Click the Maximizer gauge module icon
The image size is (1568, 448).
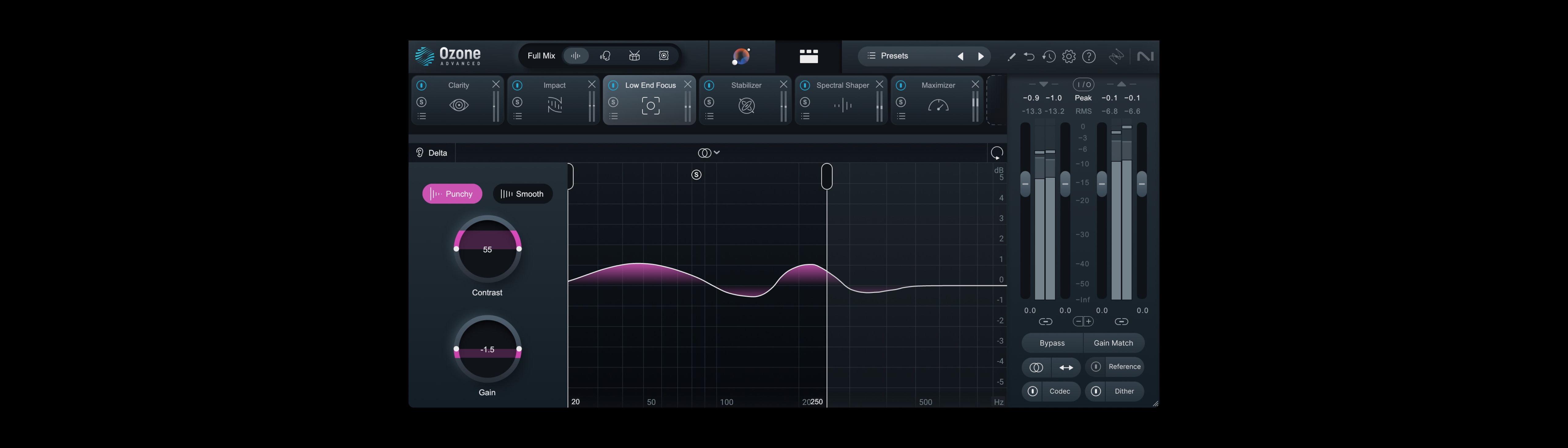click(938, 106)
